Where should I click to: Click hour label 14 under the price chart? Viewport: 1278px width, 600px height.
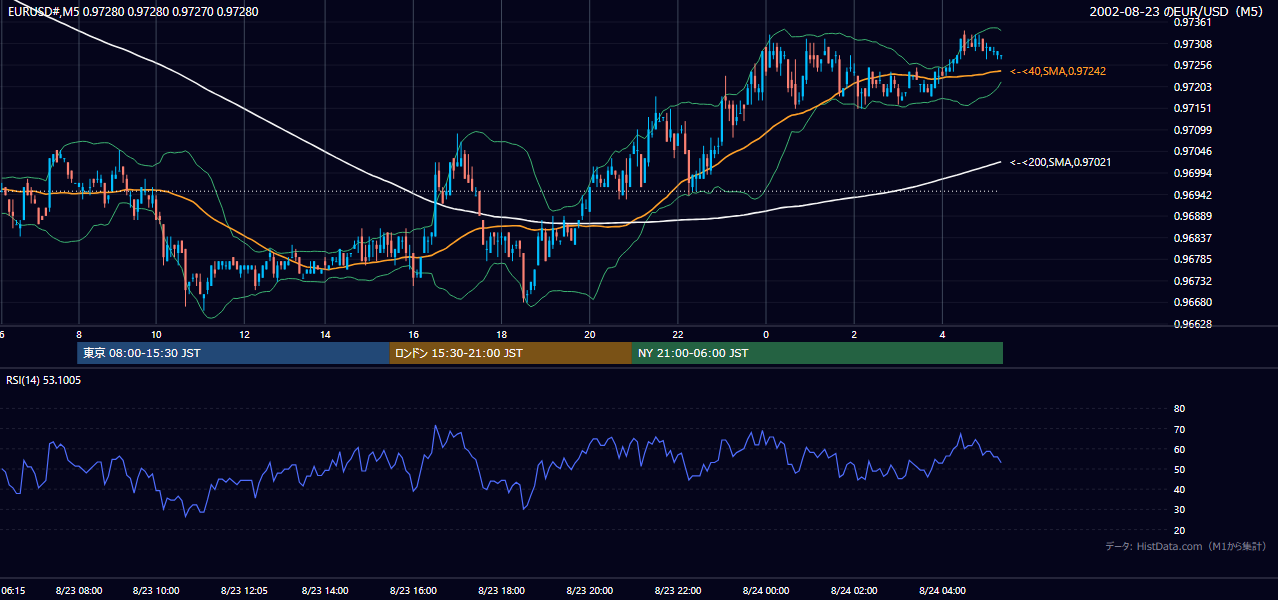click(x=326, y=334)
